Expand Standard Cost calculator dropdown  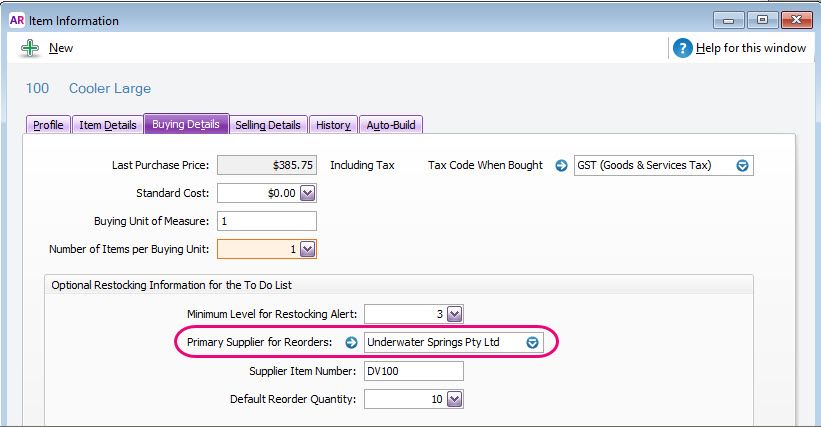307,194
